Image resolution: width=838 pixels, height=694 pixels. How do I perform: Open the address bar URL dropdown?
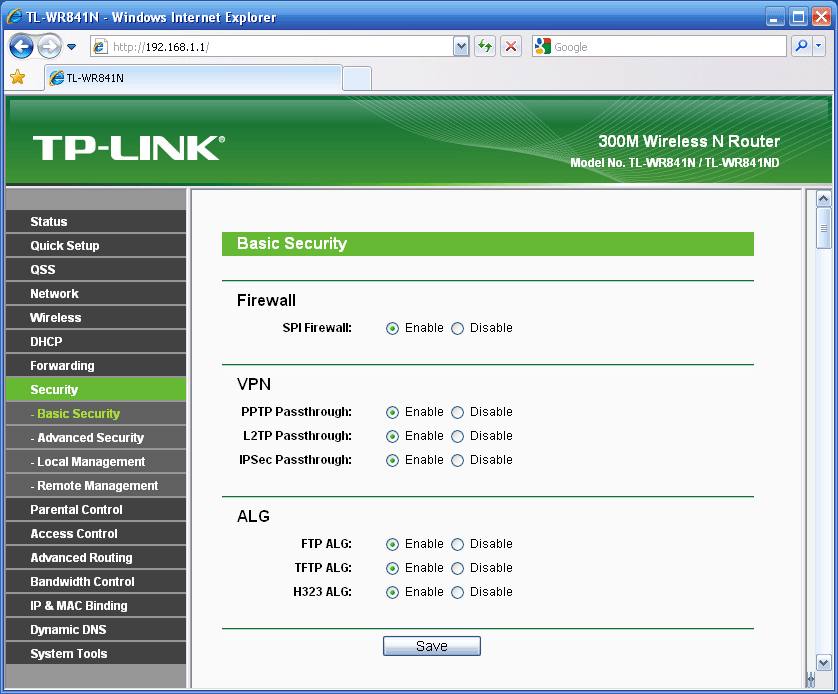461,47
